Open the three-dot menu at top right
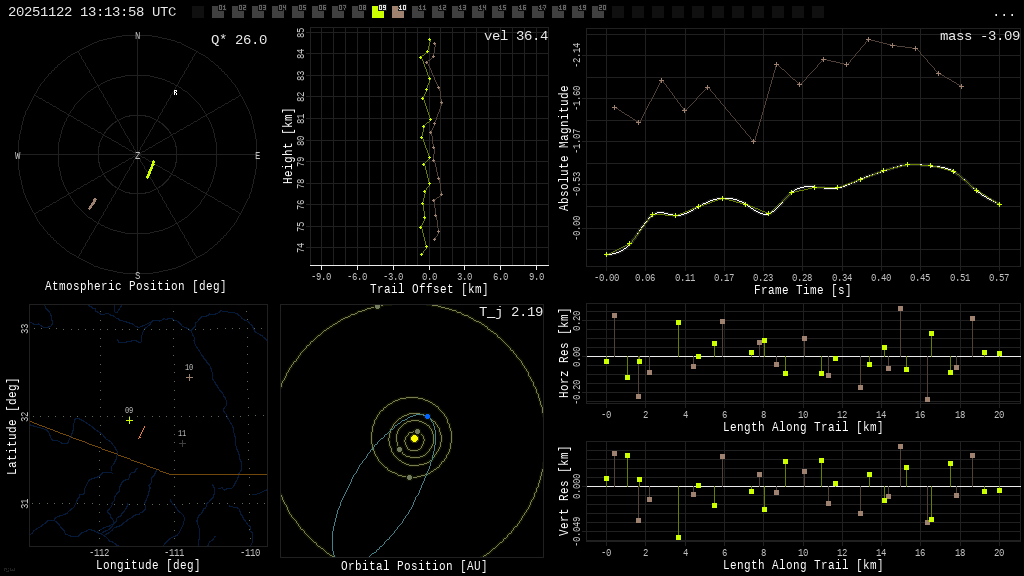The width and height of the screenshot is (1024, 576). tap(1003, 13)
